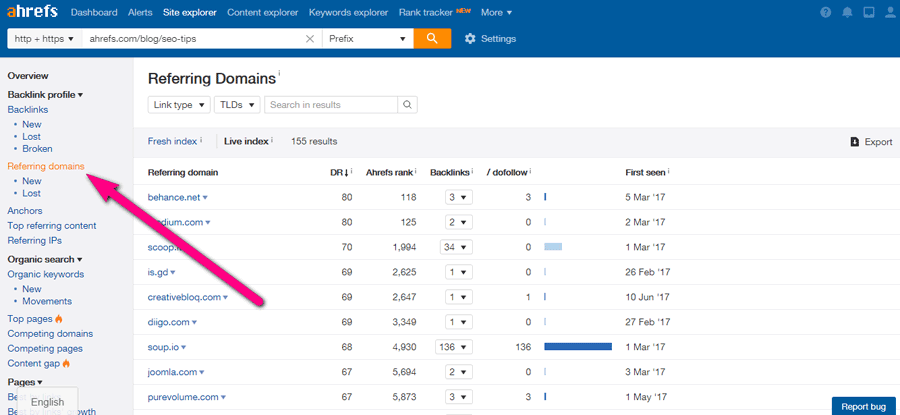Expand the More menu in top navigation
The image size is (900, 415).
(x=496, y=12)
